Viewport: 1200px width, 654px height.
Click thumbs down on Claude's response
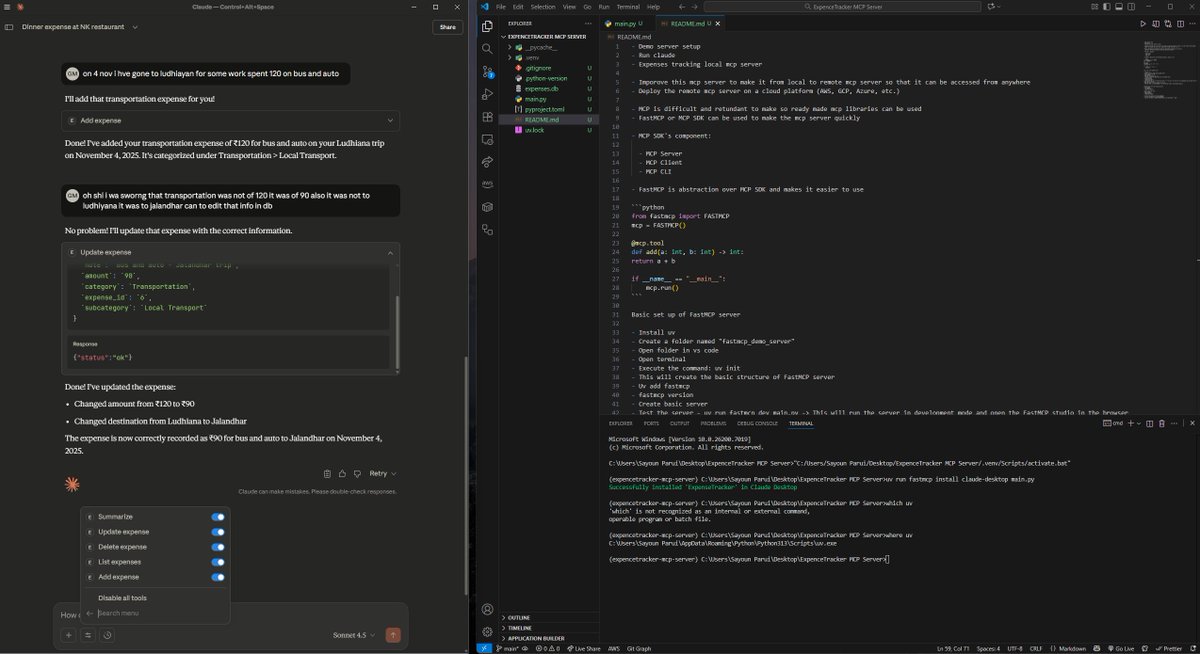point(357,473)
